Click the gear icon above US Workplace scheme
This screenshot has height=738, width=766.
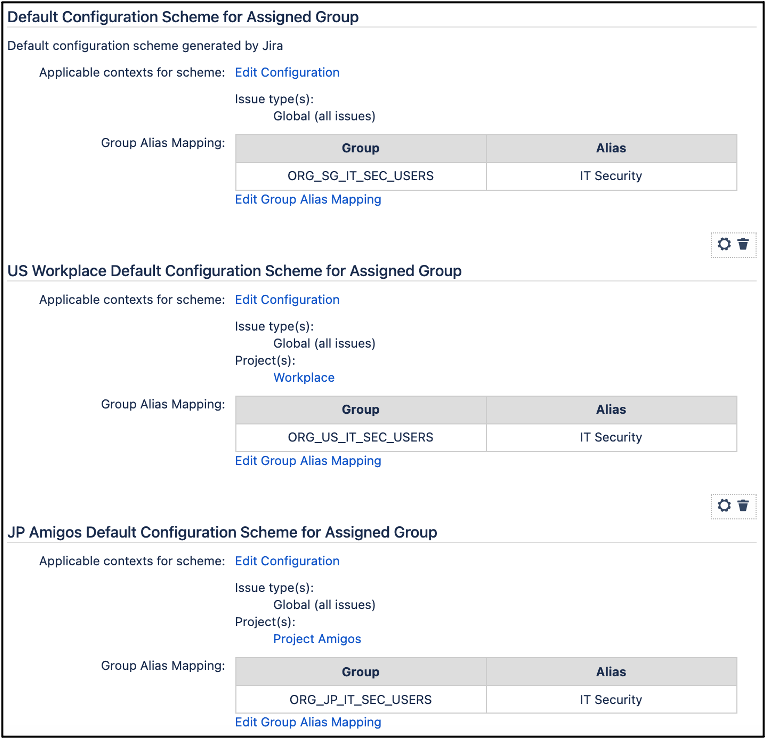pos(725,244)
